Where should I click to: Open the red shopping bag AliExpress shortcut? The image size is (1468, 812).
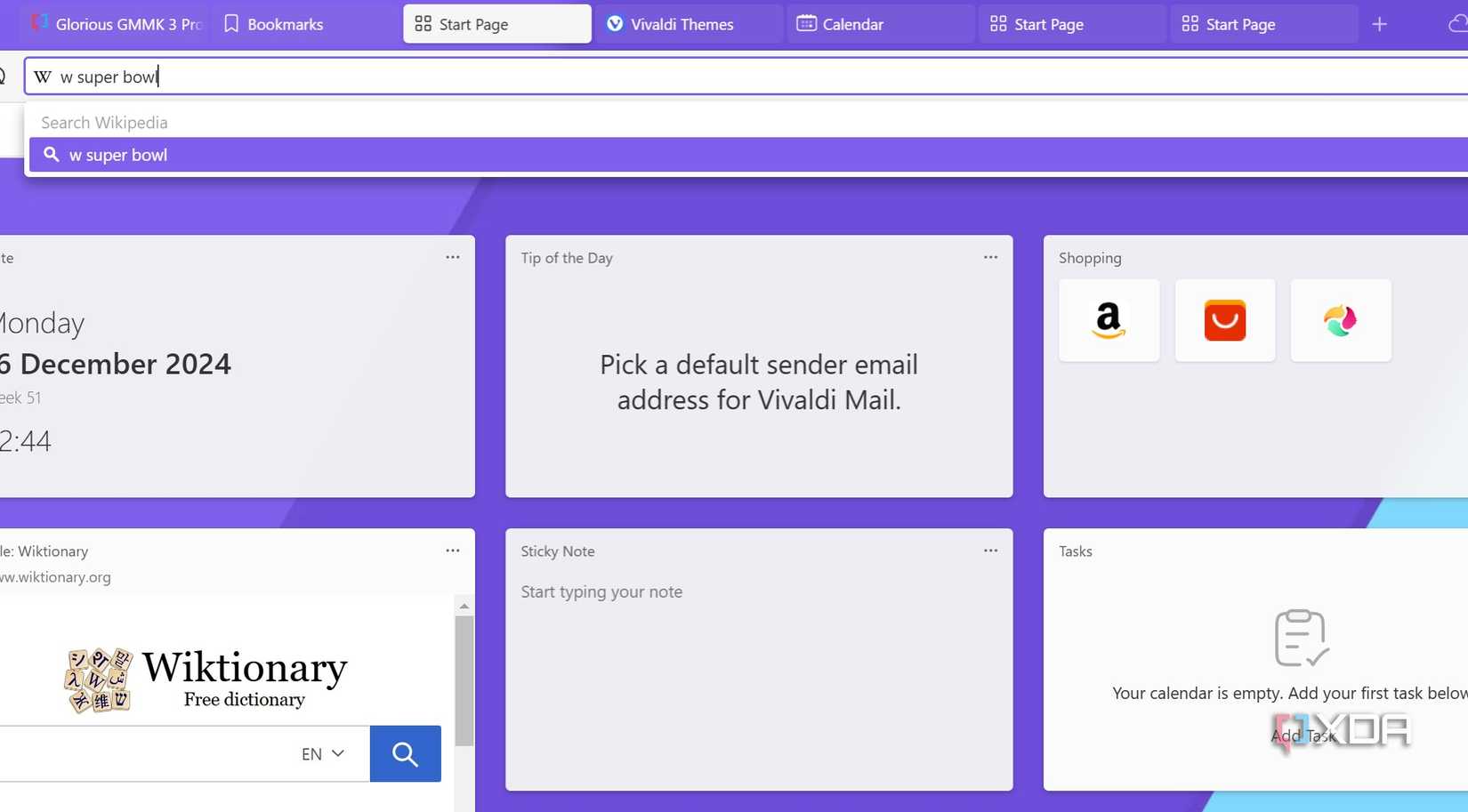(1224, 320)
